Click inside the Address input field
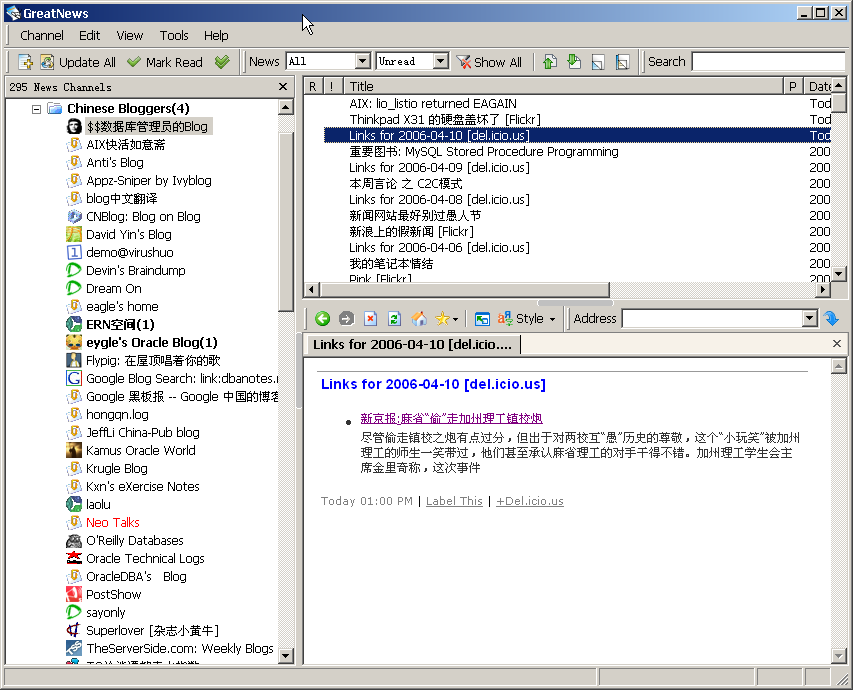 712,318
